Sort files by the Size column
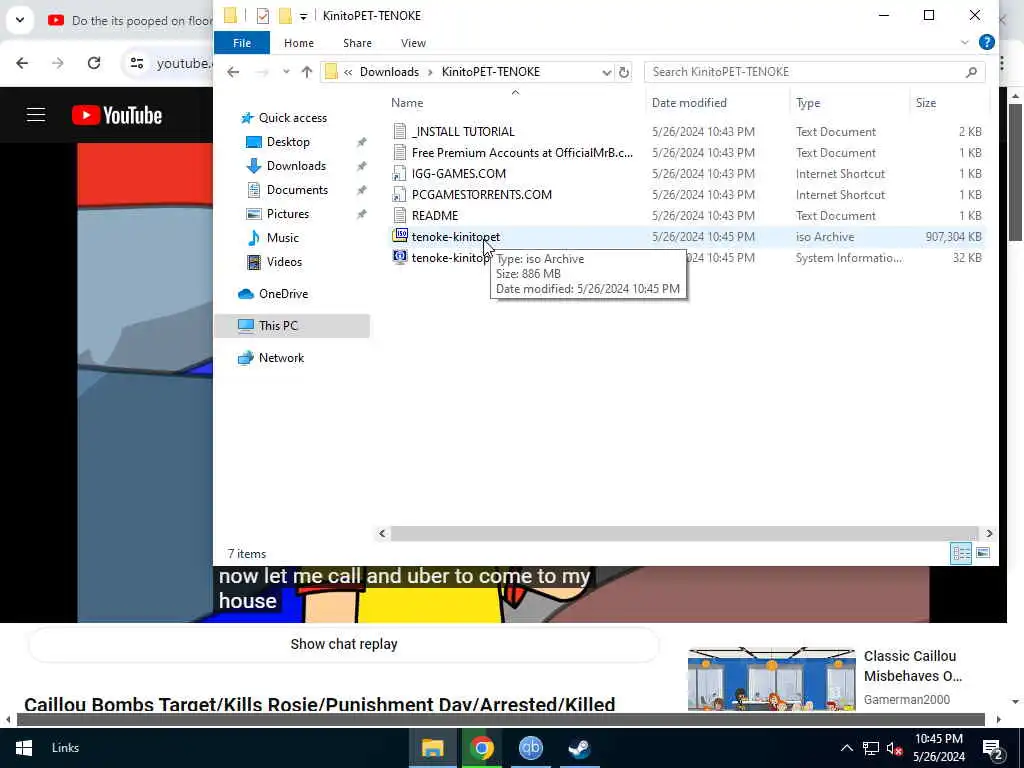This screenshot has height=768, width=1024. click(x=925, y=103)
